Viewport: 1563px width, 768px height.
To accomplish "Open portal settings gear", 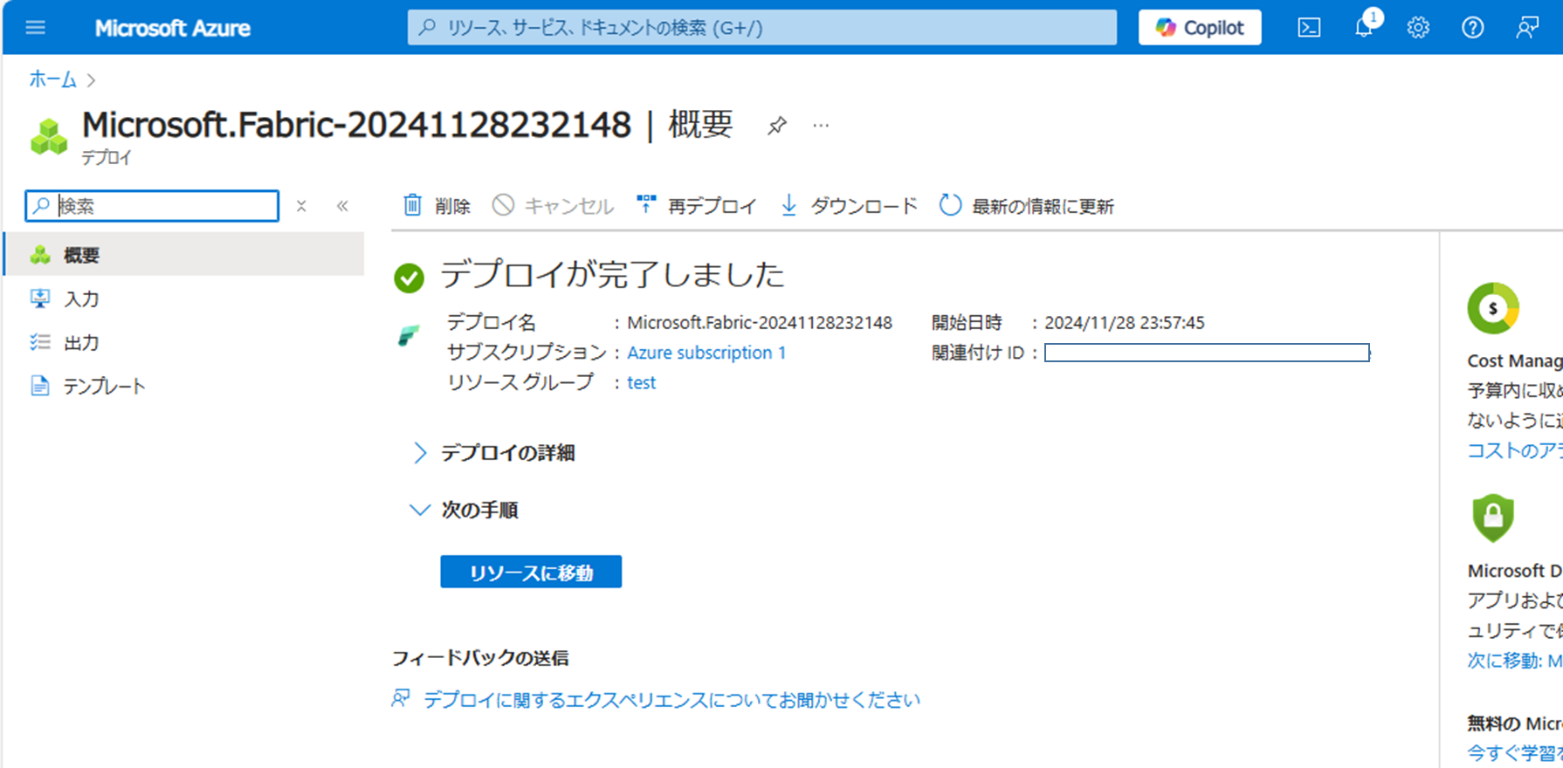I will tap(1418, 28).
